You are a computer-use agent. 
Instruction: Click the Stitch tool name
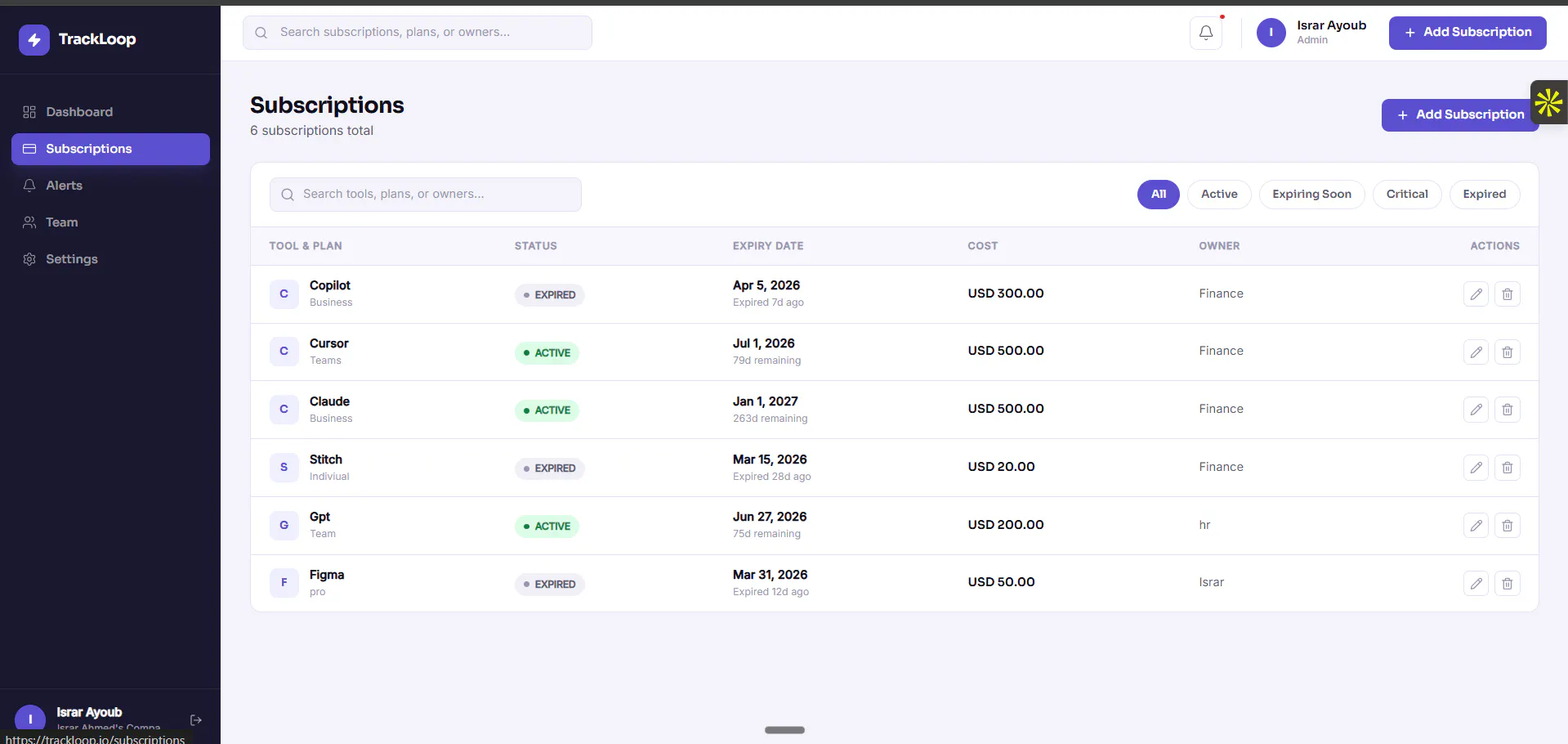pos(326,459)
